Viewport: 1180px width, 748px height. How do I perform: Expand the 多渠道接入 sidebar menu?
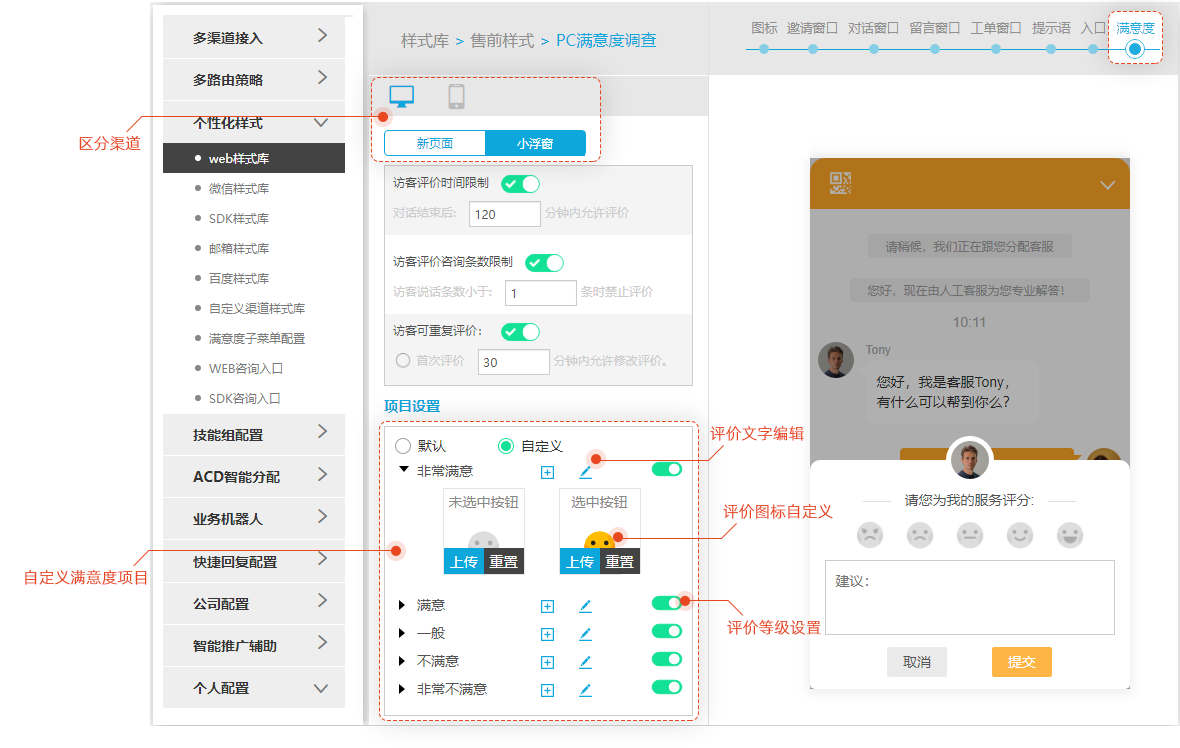(254, 37)
